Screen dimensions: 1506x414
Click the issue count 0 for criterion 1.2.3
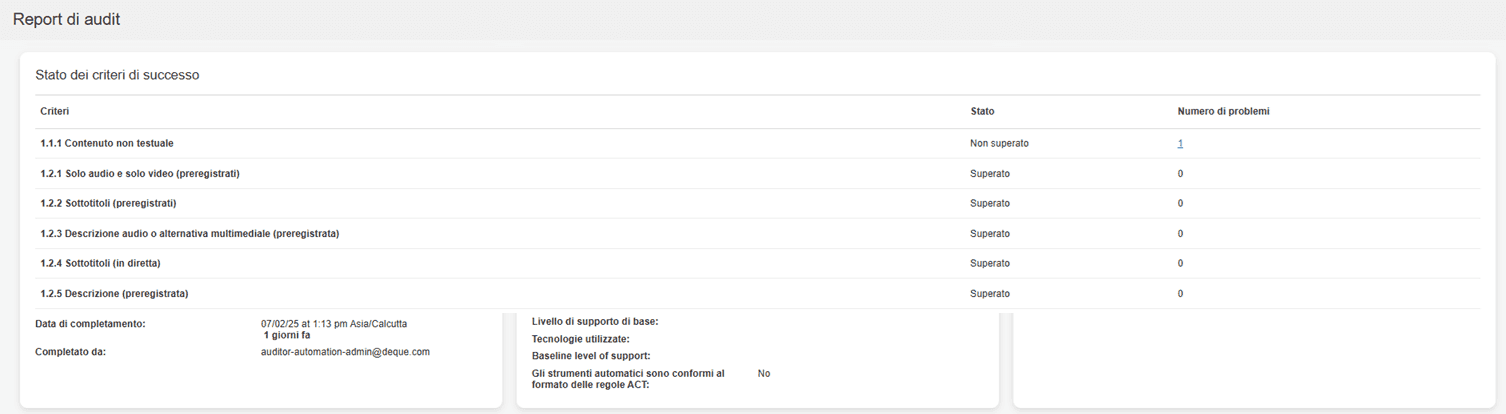pos(1180,234)
